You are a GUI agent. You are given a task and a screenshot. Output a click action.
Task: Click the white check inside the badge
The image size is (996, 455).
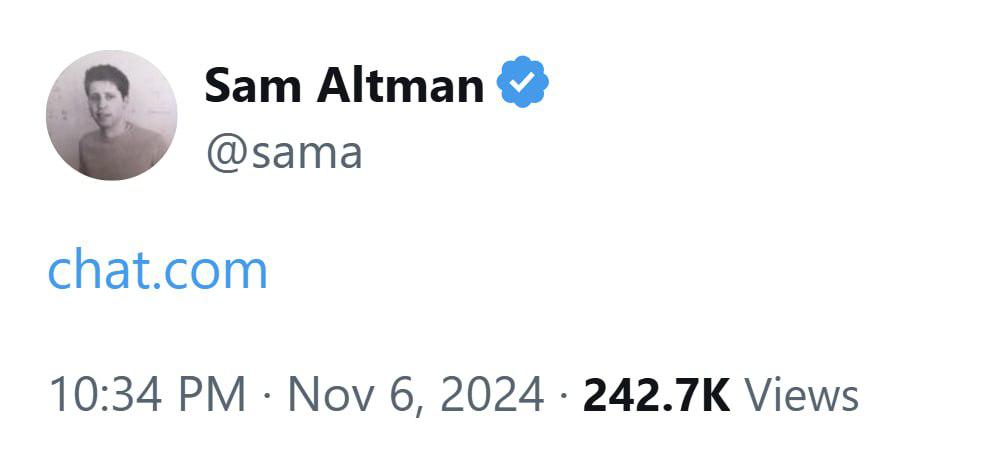coord(524,85)
